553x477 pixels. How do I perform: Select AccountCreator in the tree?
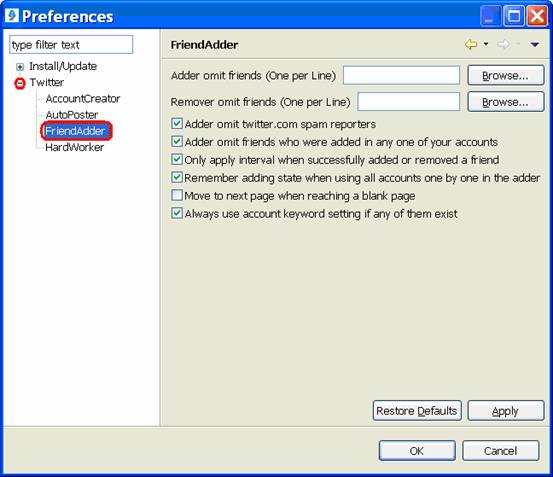pyautogui.click(x=83, y=99)
